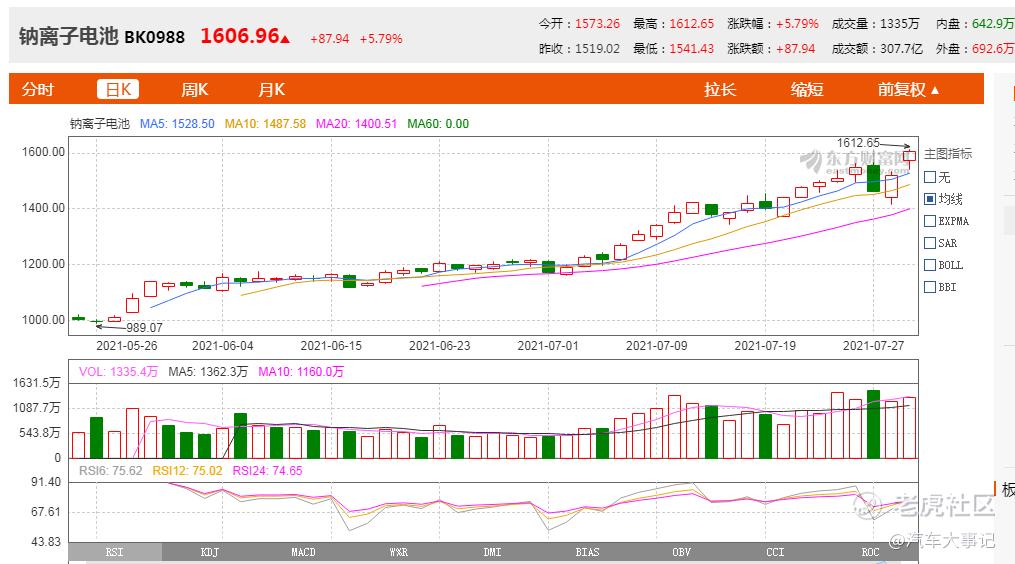1015x564 pixels.
Task: Select the DMI indicator tab
Action: (493, 552)
